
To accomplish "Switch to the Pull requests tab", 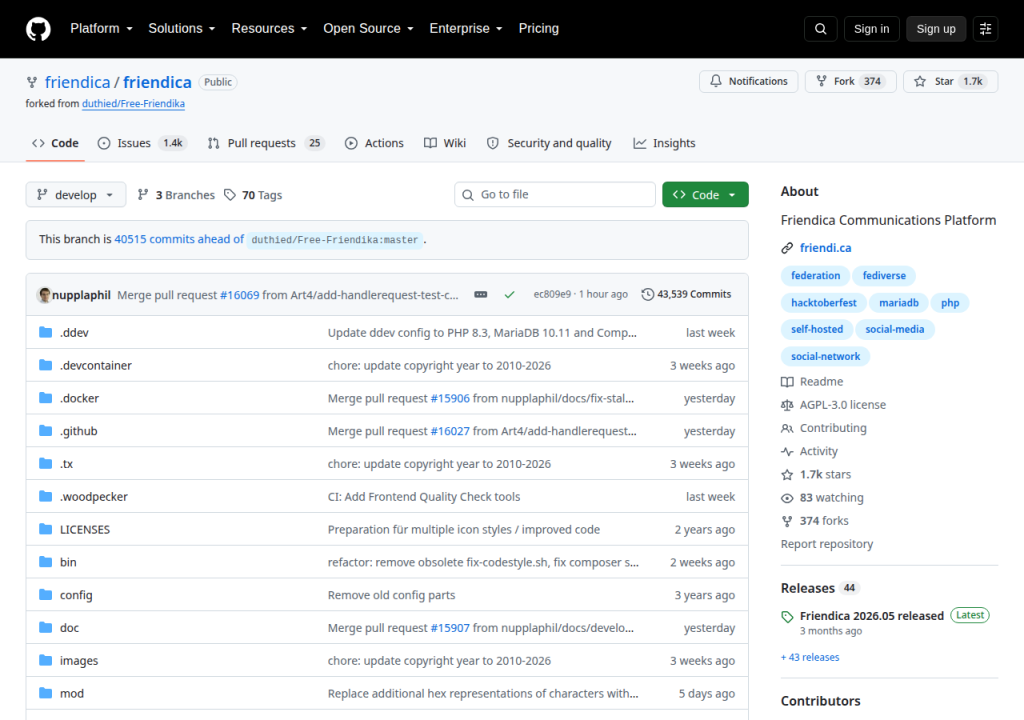I will 266,143.
